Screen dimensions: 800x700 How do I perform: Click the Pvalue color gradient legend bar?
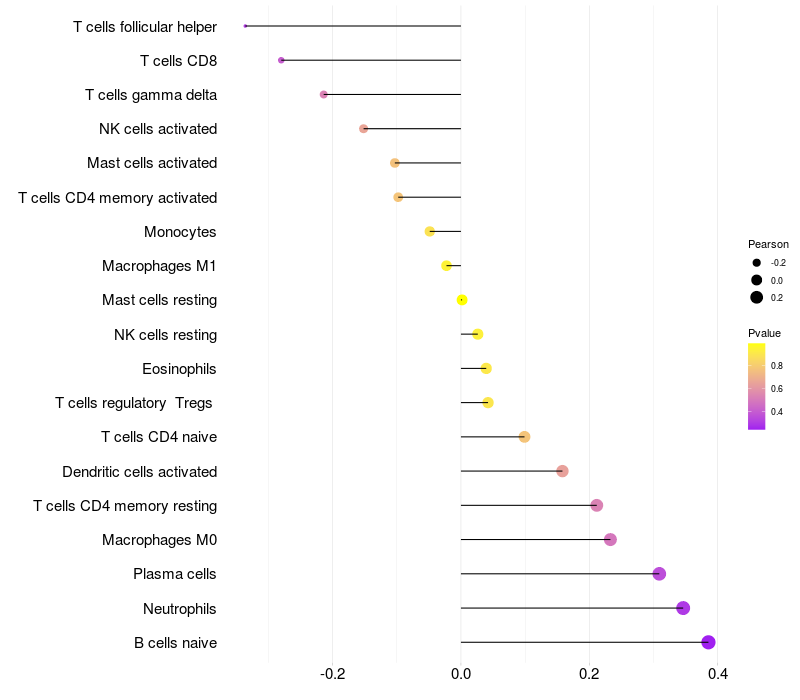coord(756,387)
